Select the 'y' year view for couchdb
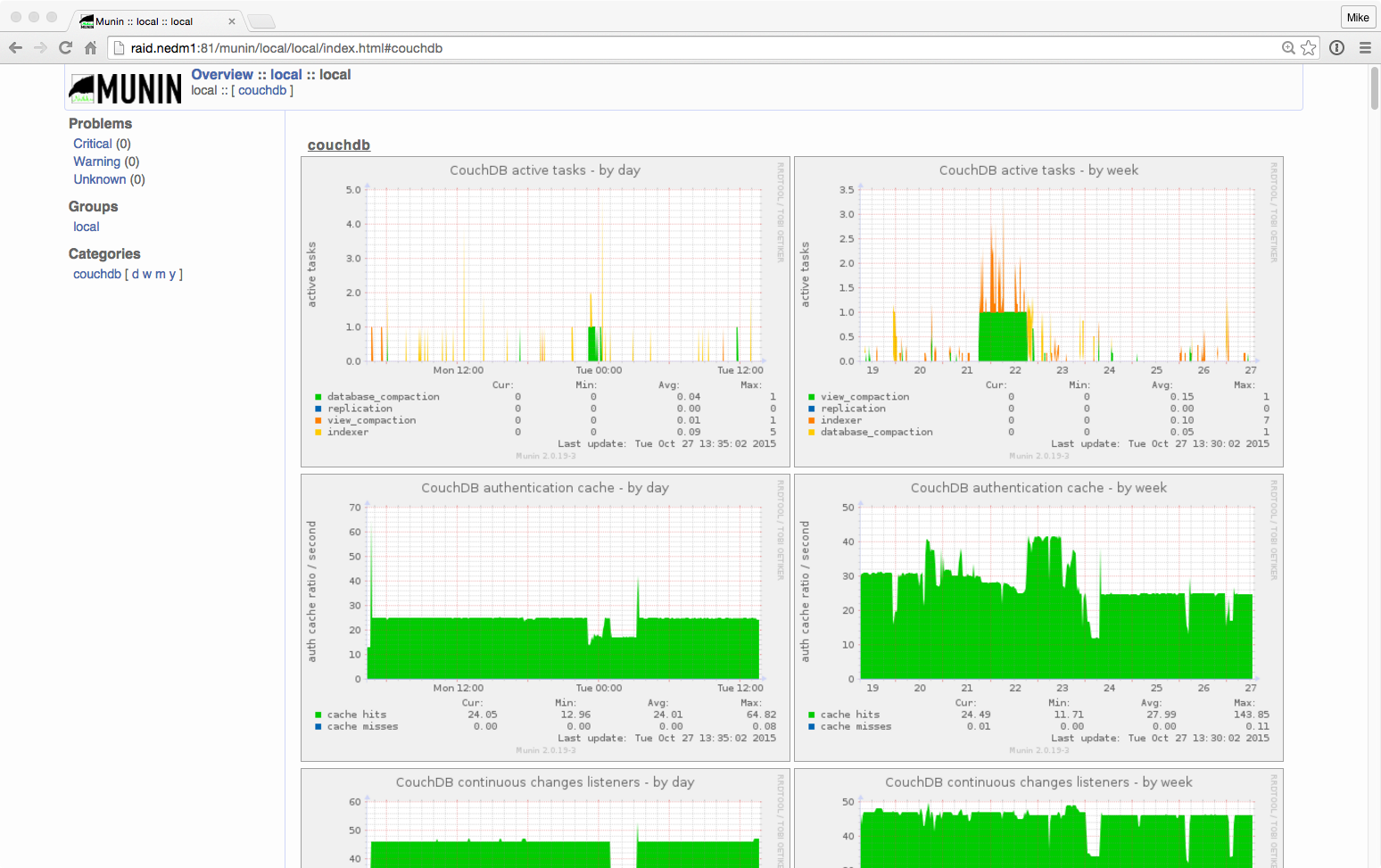The height and width of the screenshot is (868, 1381). click(x=172, y=274)
